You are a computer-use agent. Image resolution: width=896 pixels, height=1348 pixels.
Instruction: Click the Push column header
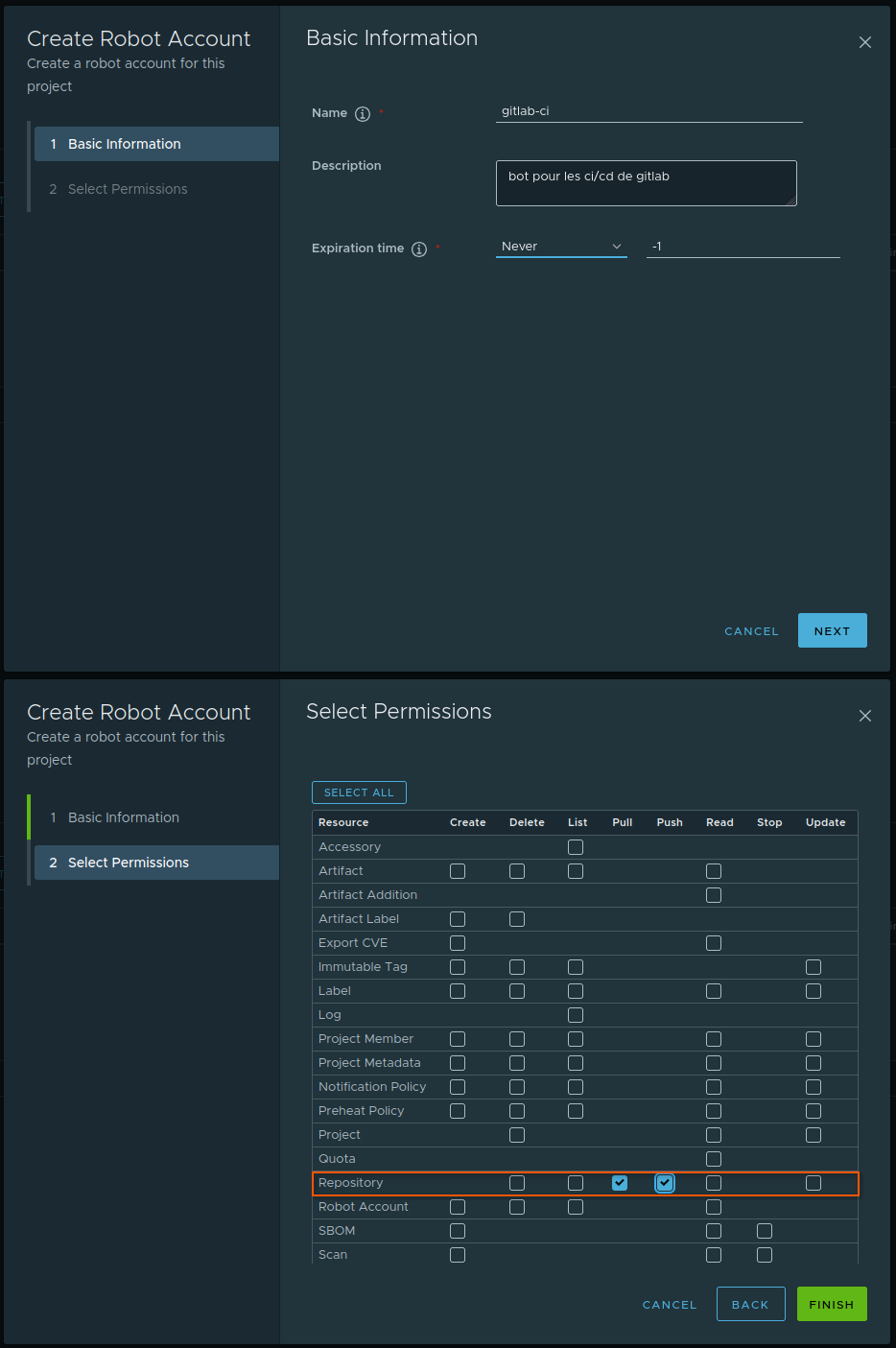coord(670,822)
